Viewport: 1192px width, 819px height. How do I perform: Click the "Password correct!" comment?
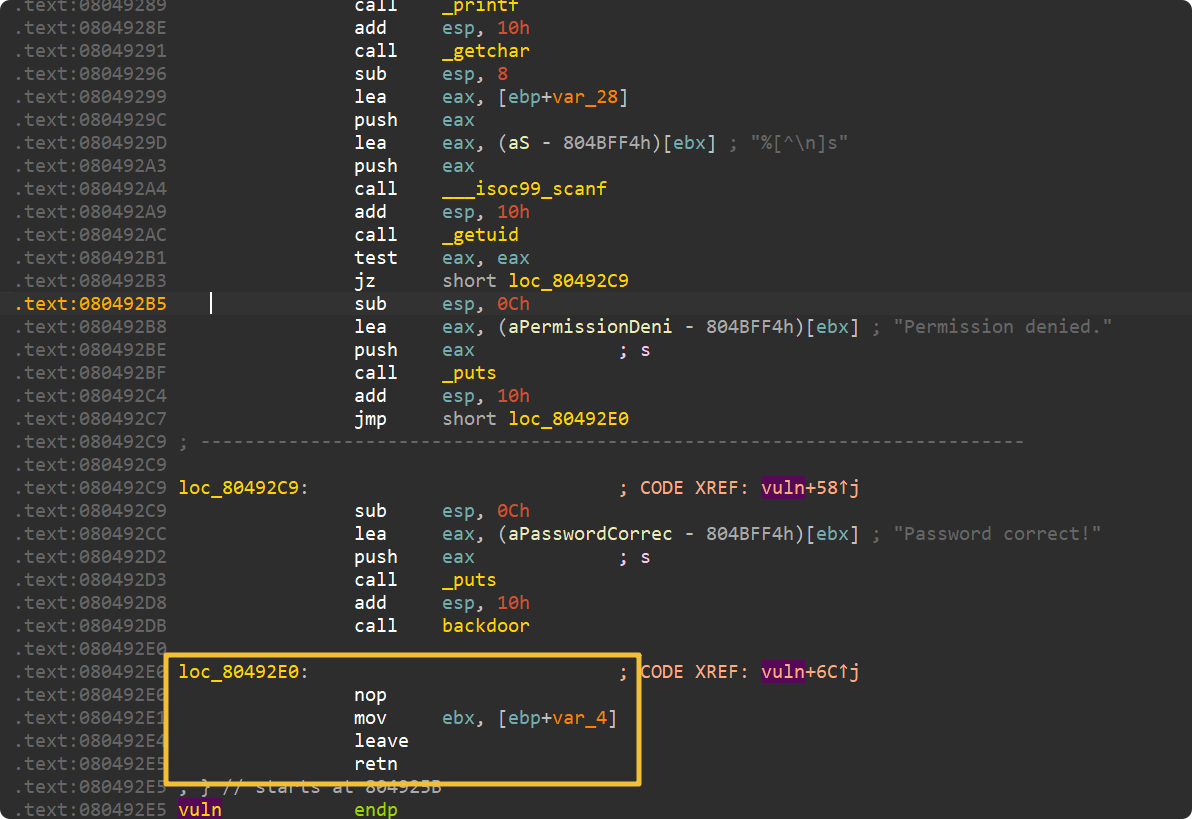click(997, 535)
